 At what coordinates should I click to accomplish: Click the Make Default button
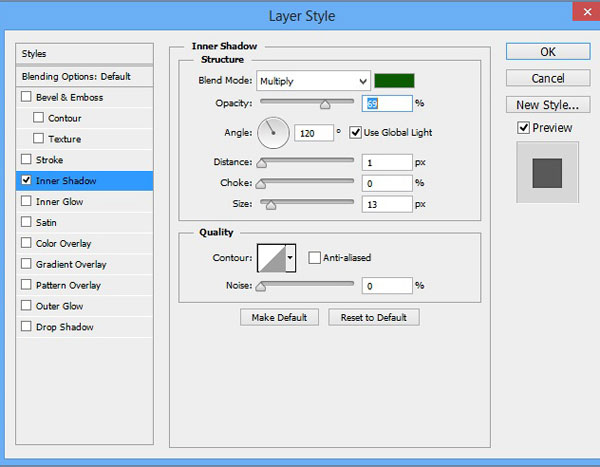[x=280, y=317]
